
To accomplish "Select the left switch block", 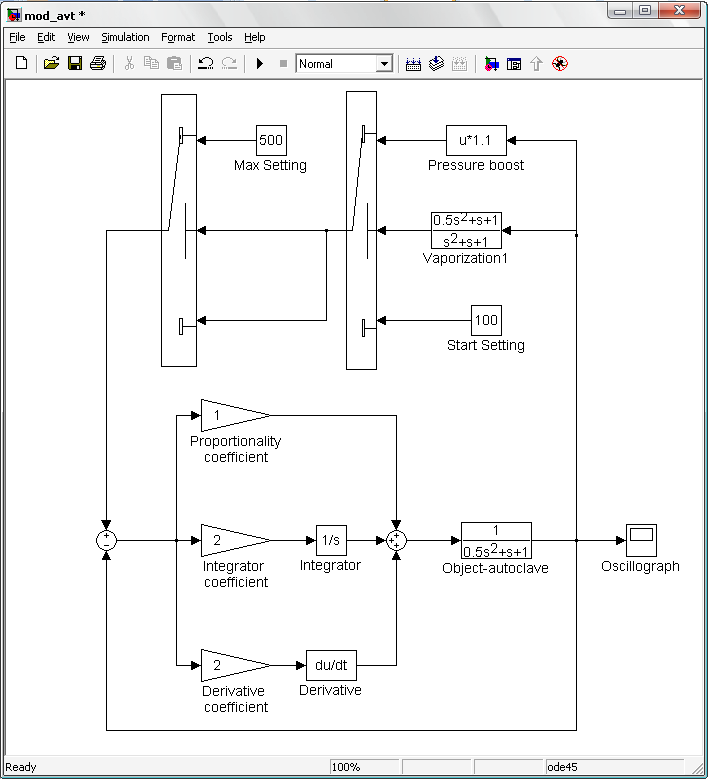I will pyautogui.click(x=179, y=230).
